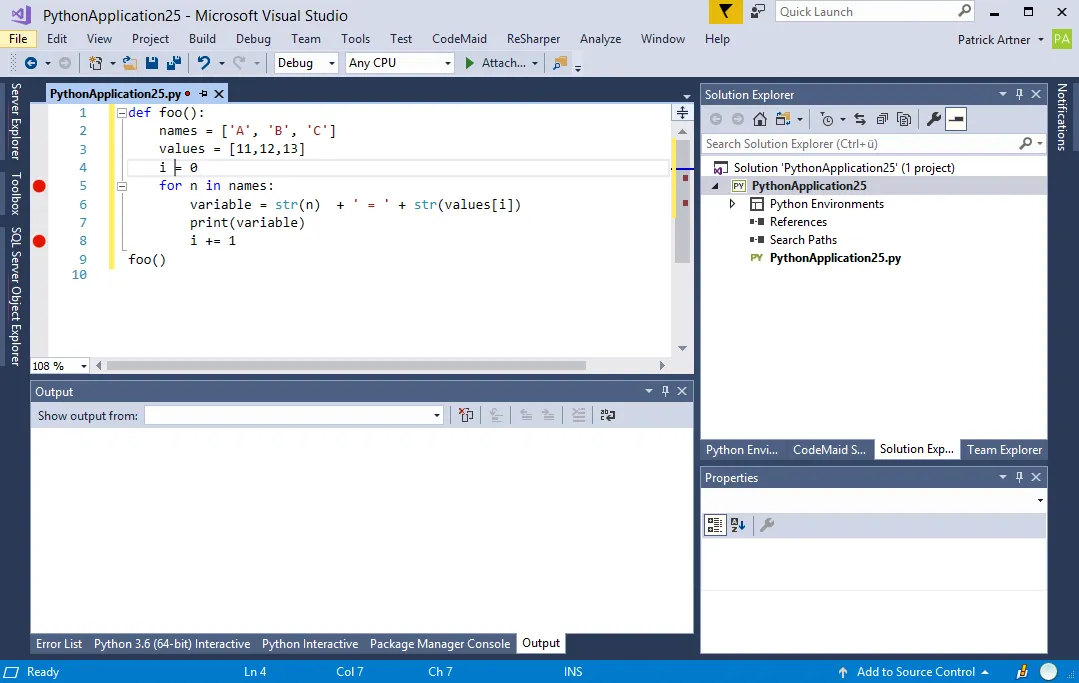Click the green Start Attach play icon

click(469, 63)
